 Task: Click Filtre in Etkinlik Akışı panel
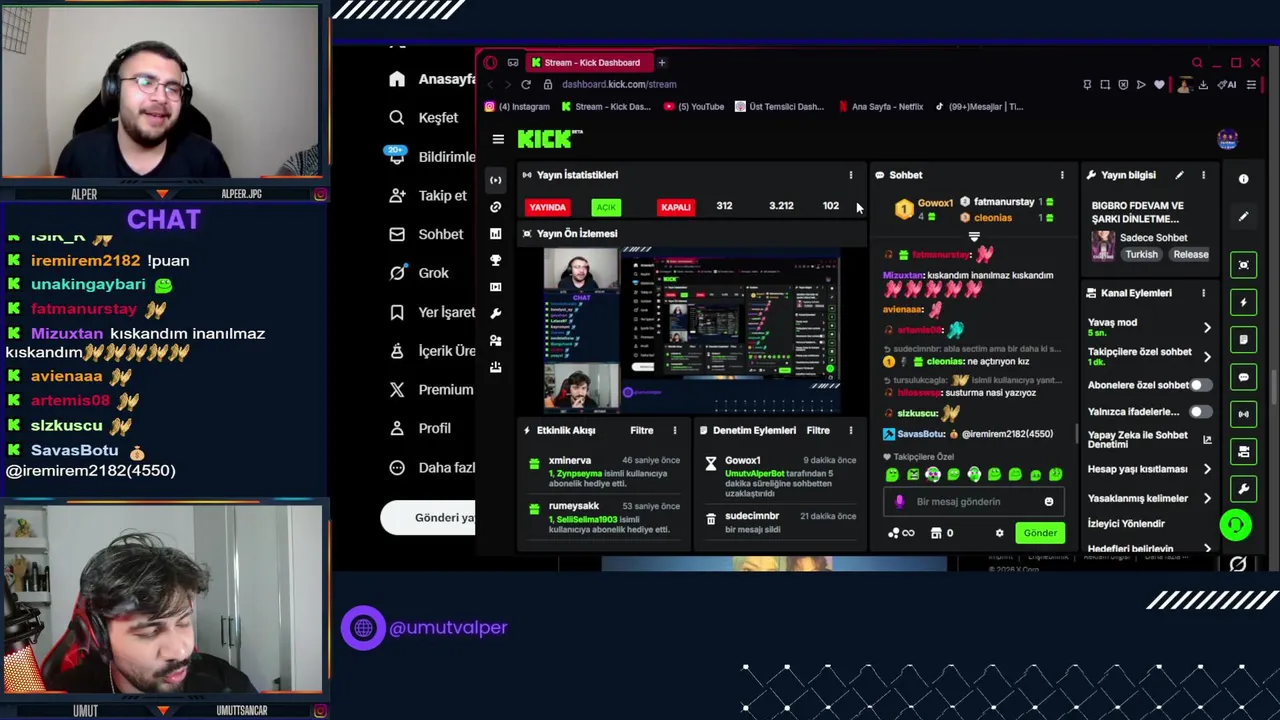642,431
